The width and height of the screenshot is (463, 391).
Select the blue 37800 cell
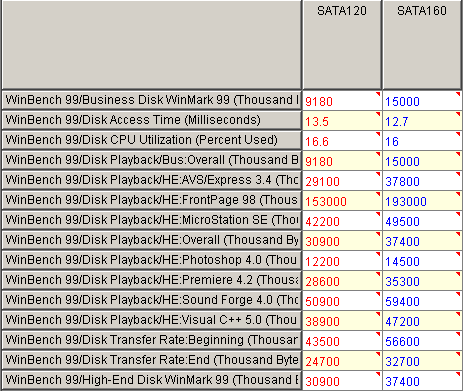pyautogui.click(x=422, y=180)
